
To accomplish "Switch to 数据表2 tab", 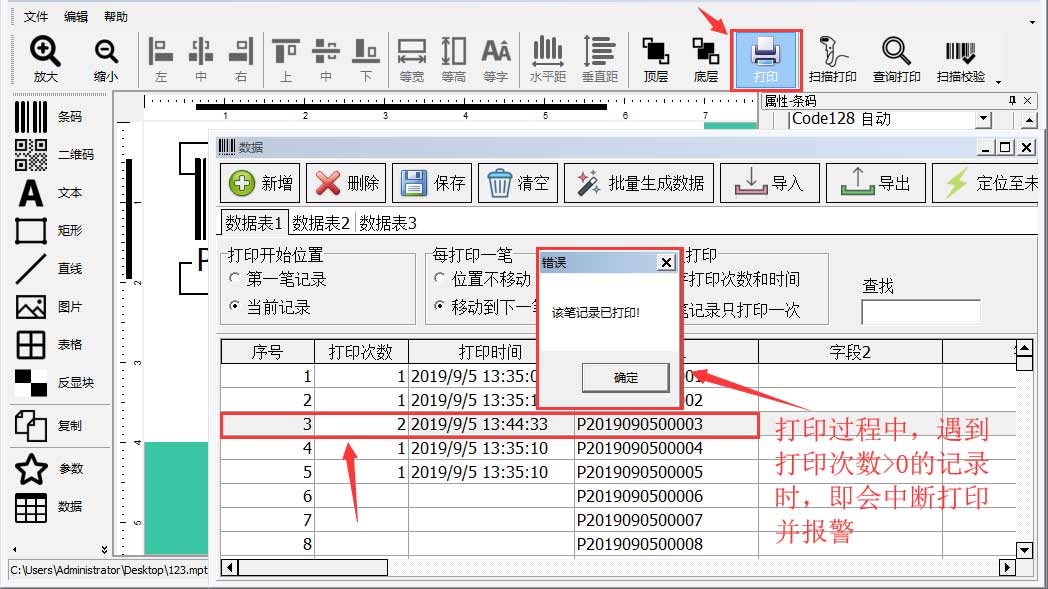I will coord(321,223).
